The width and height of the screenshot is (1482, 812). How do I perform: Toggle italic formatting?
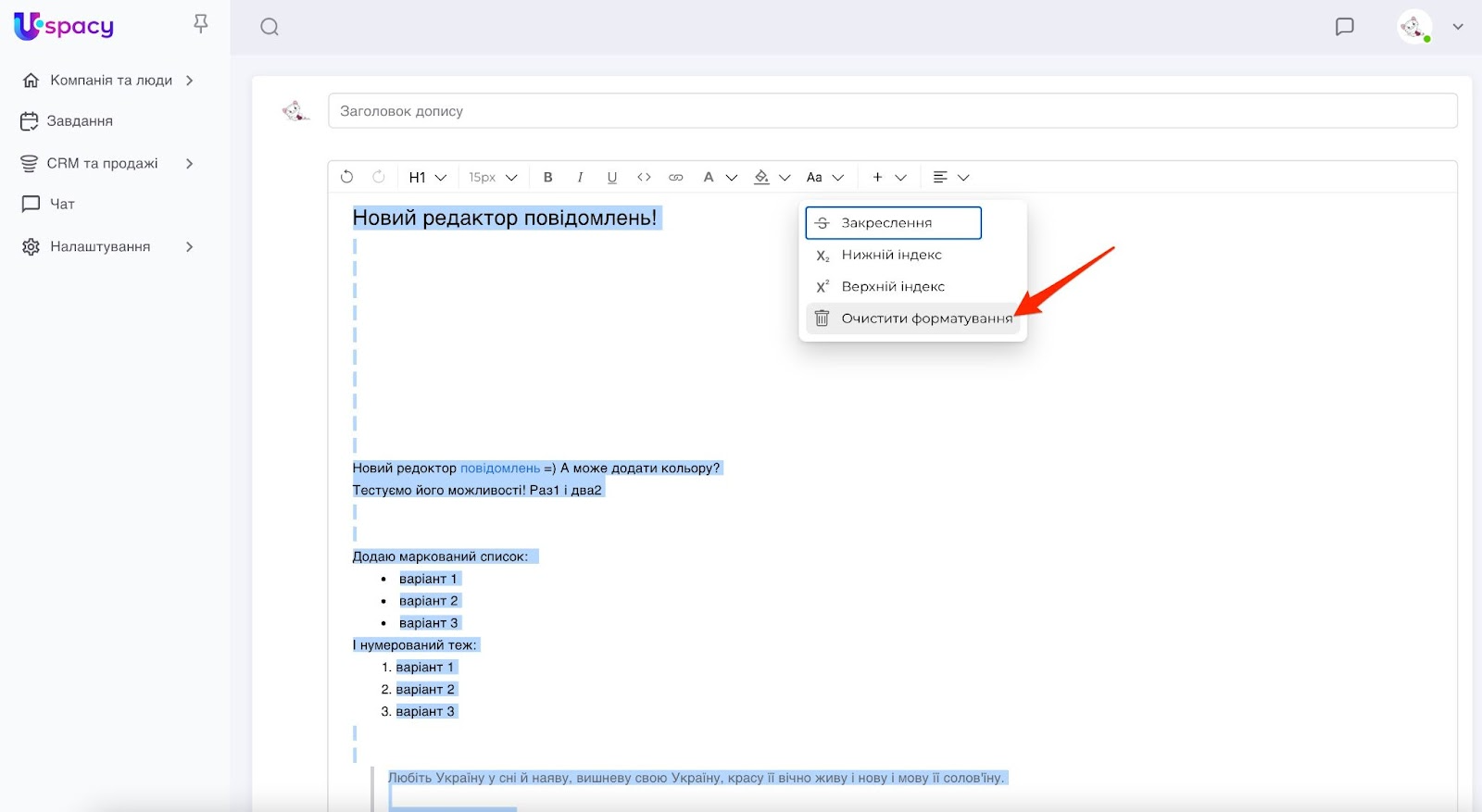tap(580, 177)
